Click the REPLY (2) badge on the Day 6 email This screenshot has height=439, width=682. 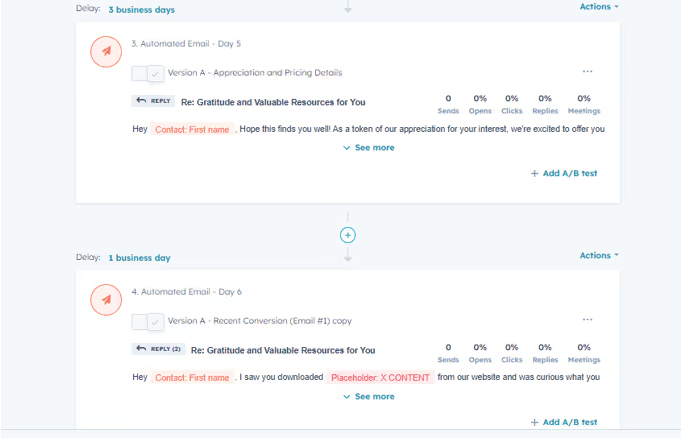point(158,349)
